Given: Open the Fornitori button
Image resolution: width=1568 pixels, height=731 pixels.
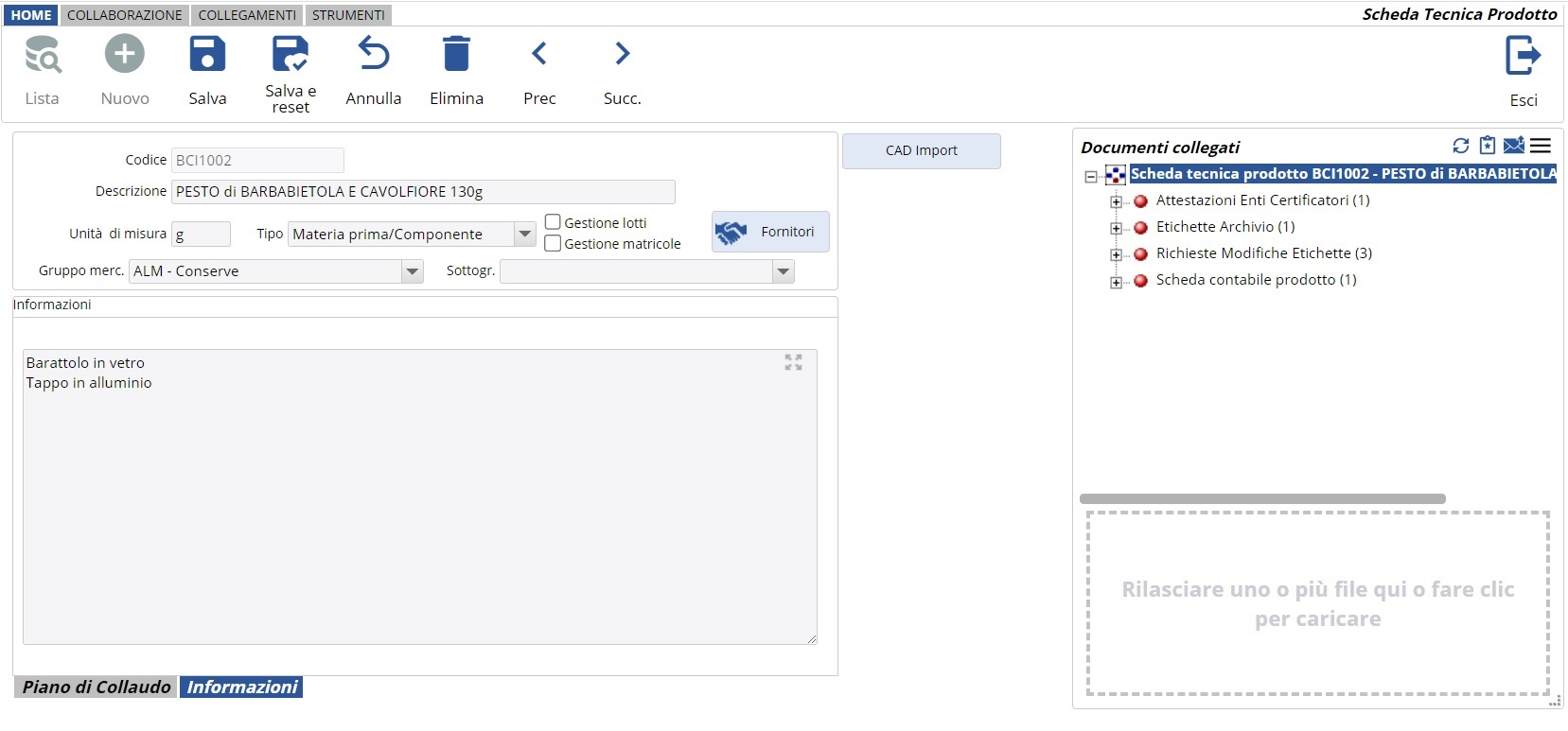Looking at the screenshot, I should pyautogui.click(x=770, y=232).
